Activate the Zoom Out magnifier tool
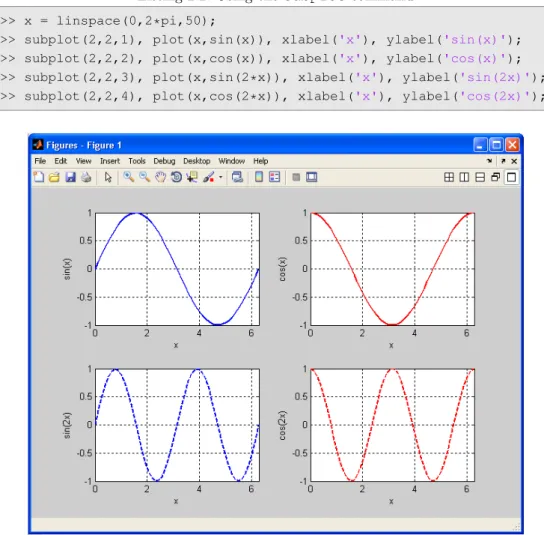This screenshot has height=535, width=544. click(144, 177)
